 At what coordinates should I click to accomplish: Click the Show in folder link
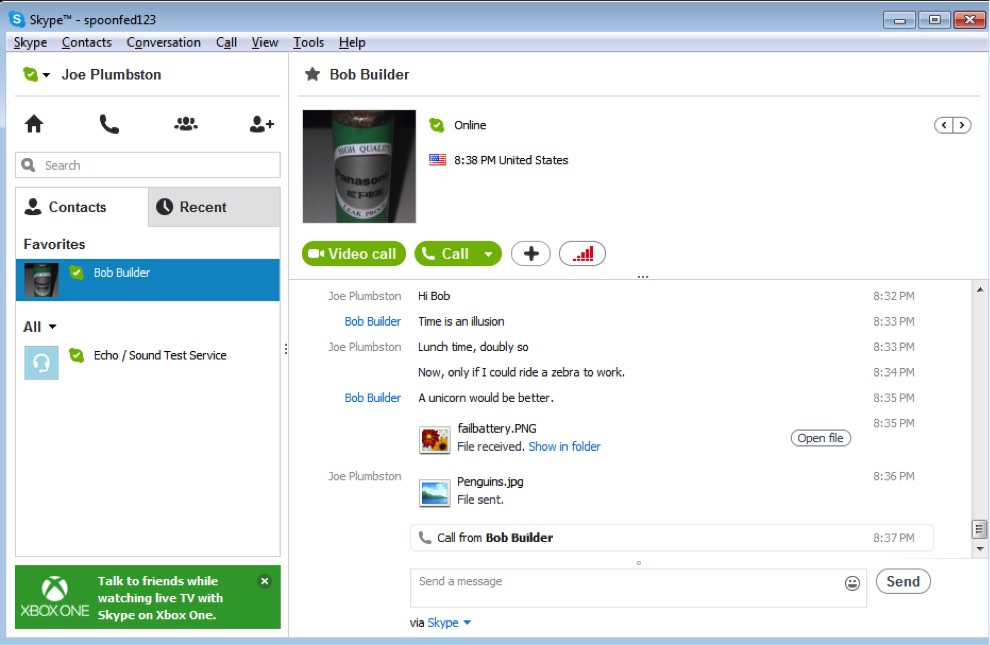pos(564,446)
